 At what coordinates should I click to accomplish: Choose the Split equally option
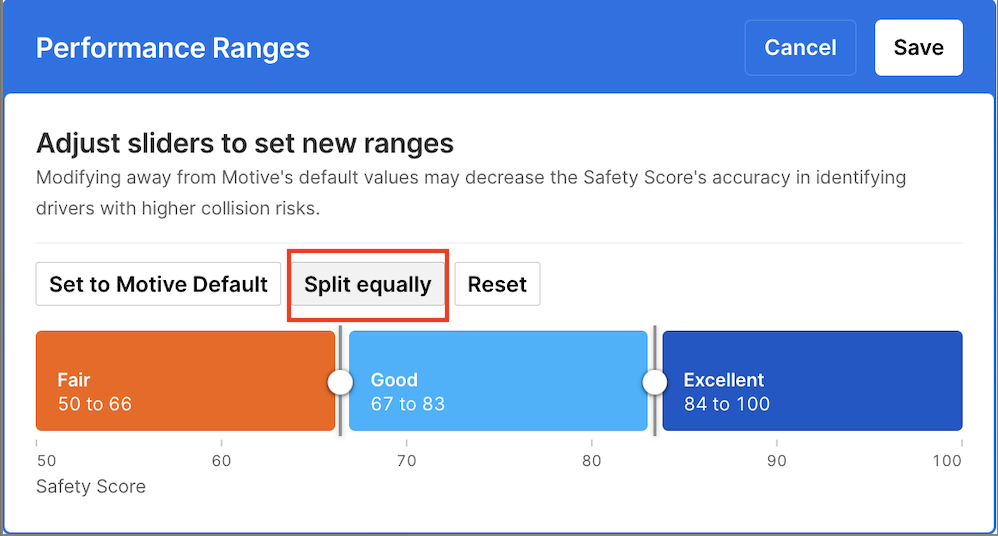[x=368, y=284]
